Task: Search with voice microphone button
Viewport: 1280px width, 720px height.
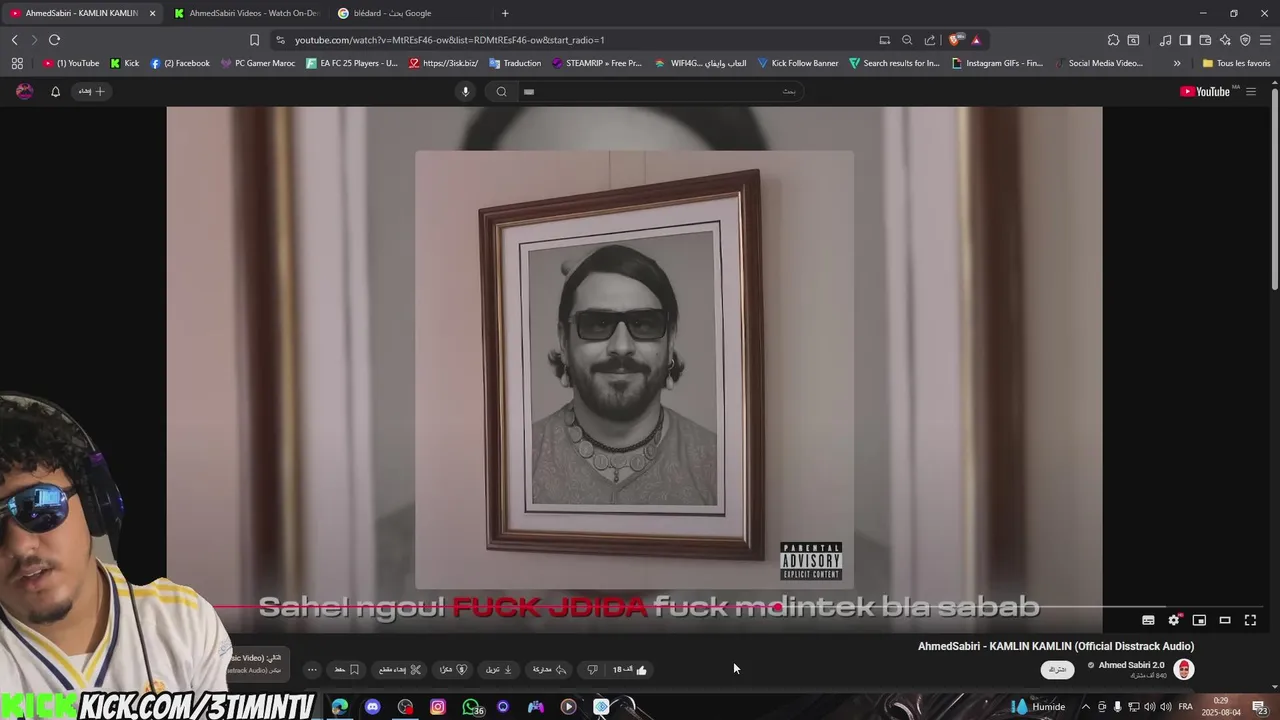Action: click(x=465, y=92)
